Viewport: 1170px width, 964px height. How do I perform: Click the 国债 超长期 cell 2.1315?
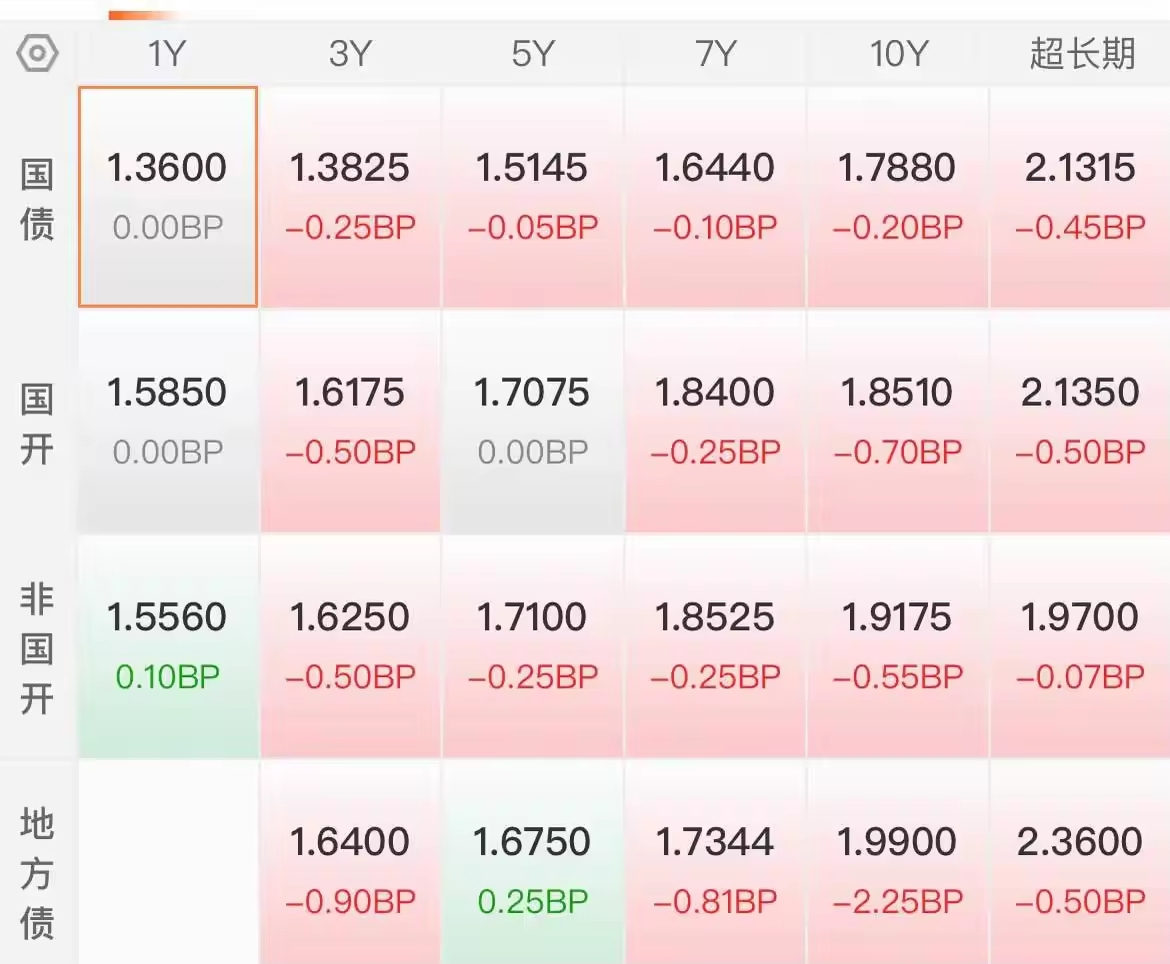coord(1080,197)
